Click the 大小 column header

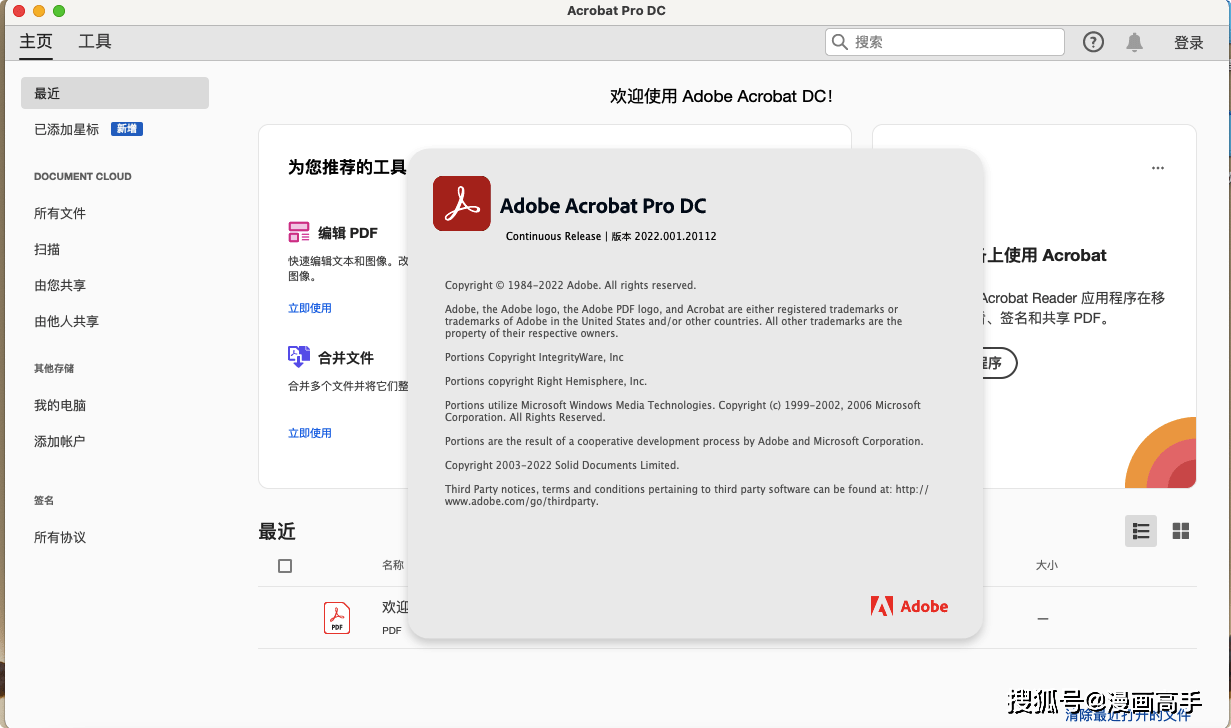(x=1046, y=565)
